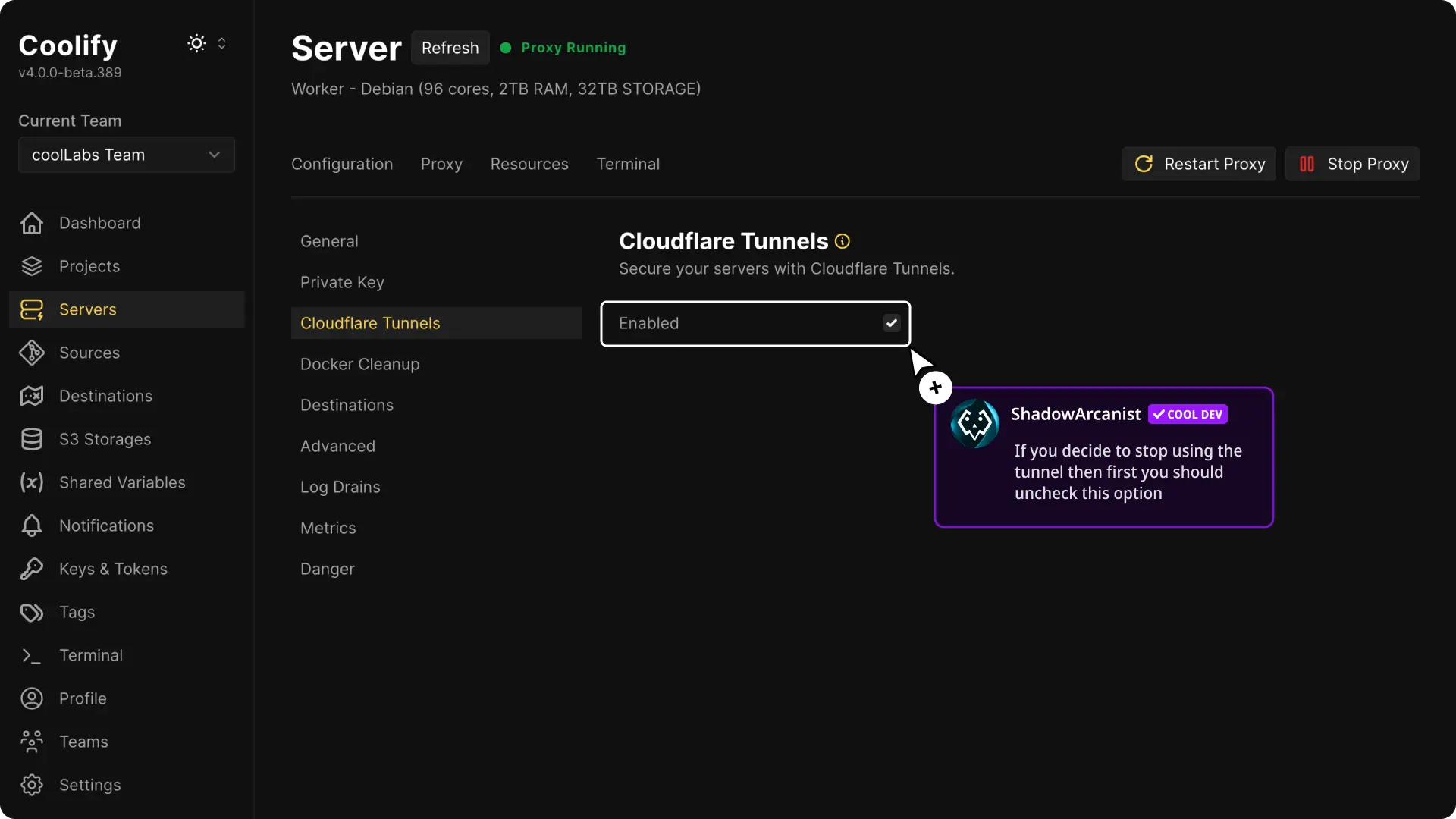The image size is (1456, 819).
Task: Open the Proxy tab
Action: 441,164
